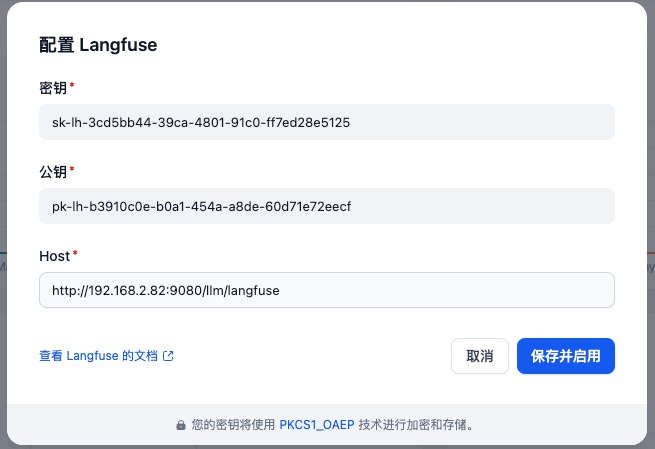Click the Host URL input field
655x449 pixels.
pyautogui.click(x=327, y=290)
